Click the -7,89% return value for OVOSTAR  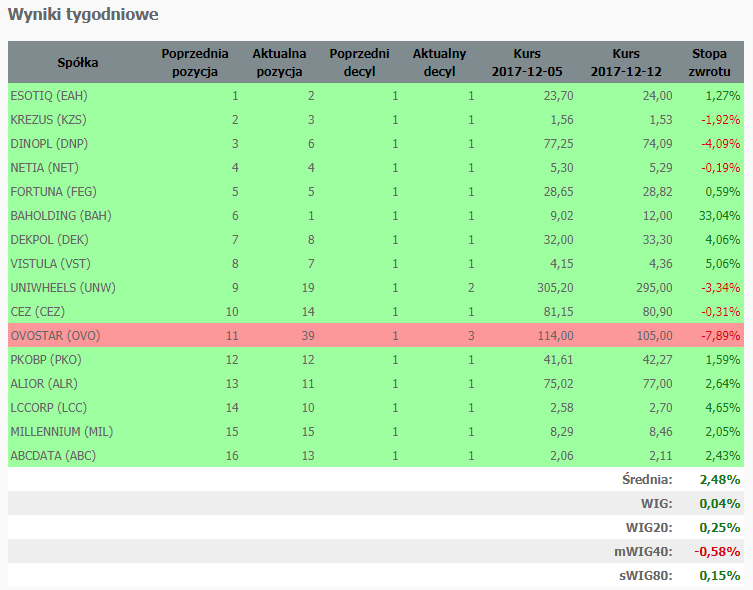point(719,336)
